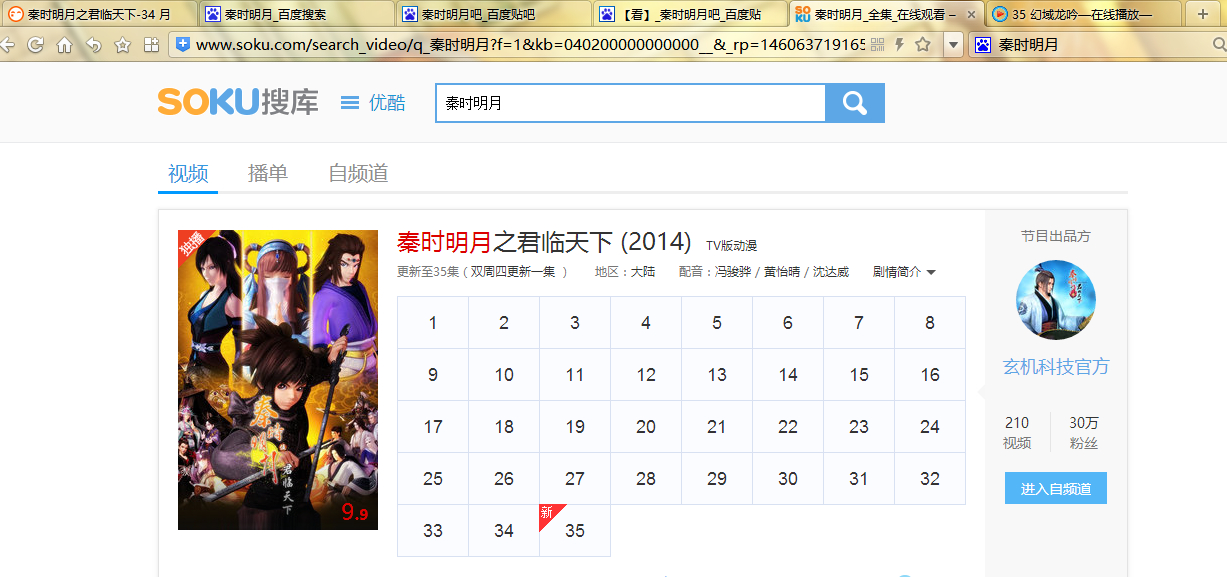The height and width of the screenshot is (577, 1227).
Task: Play episode 16
Action: pyautogui.click(x=930, y=375)
